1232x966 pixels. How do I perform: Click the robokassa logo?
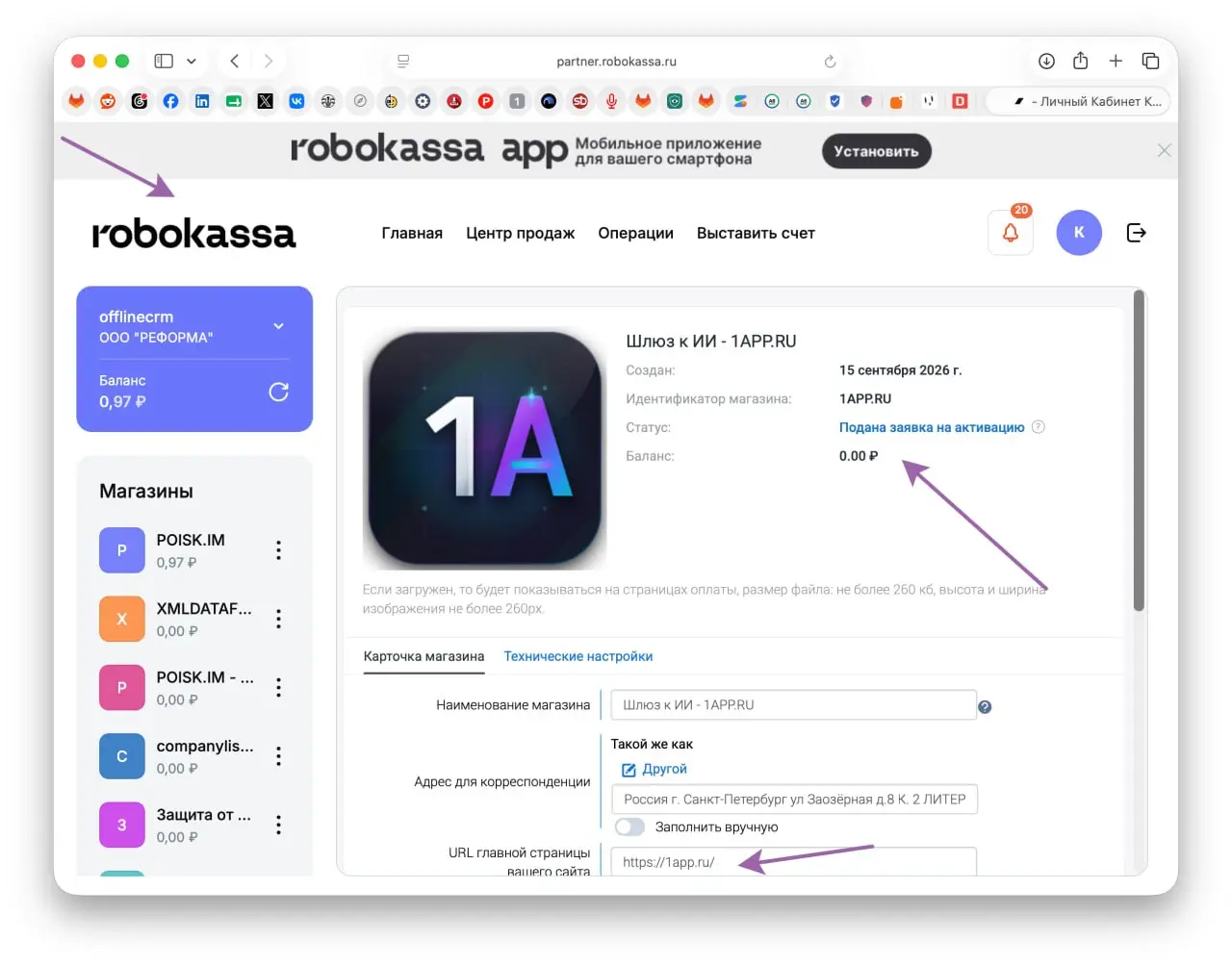coord(193,233)
